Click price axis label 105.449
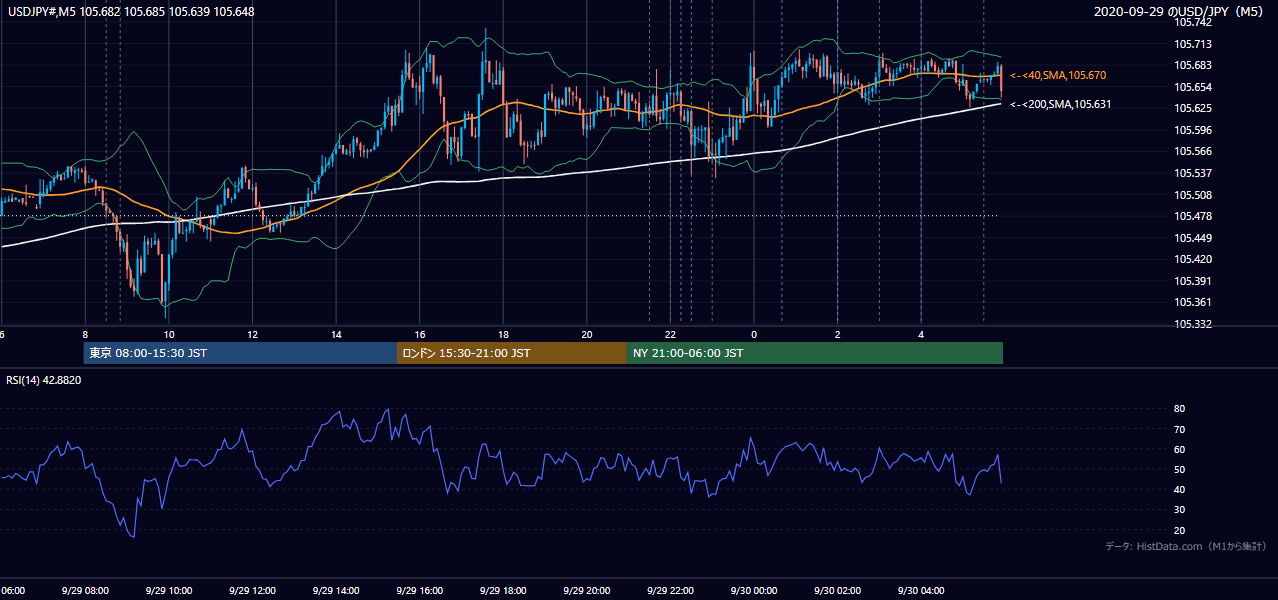This screenshot has width=1278, height=600. 1192,238
